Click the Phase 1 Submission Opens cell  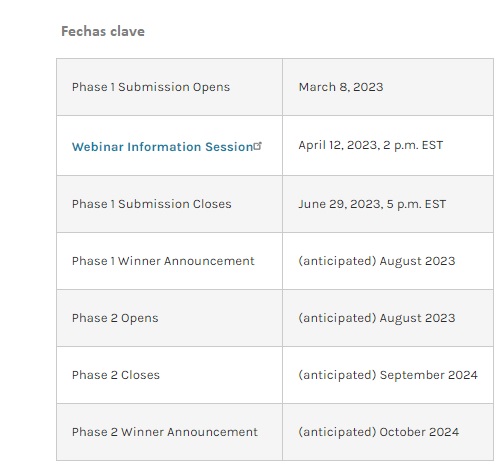pyautogui.click(x=169, y=87)
